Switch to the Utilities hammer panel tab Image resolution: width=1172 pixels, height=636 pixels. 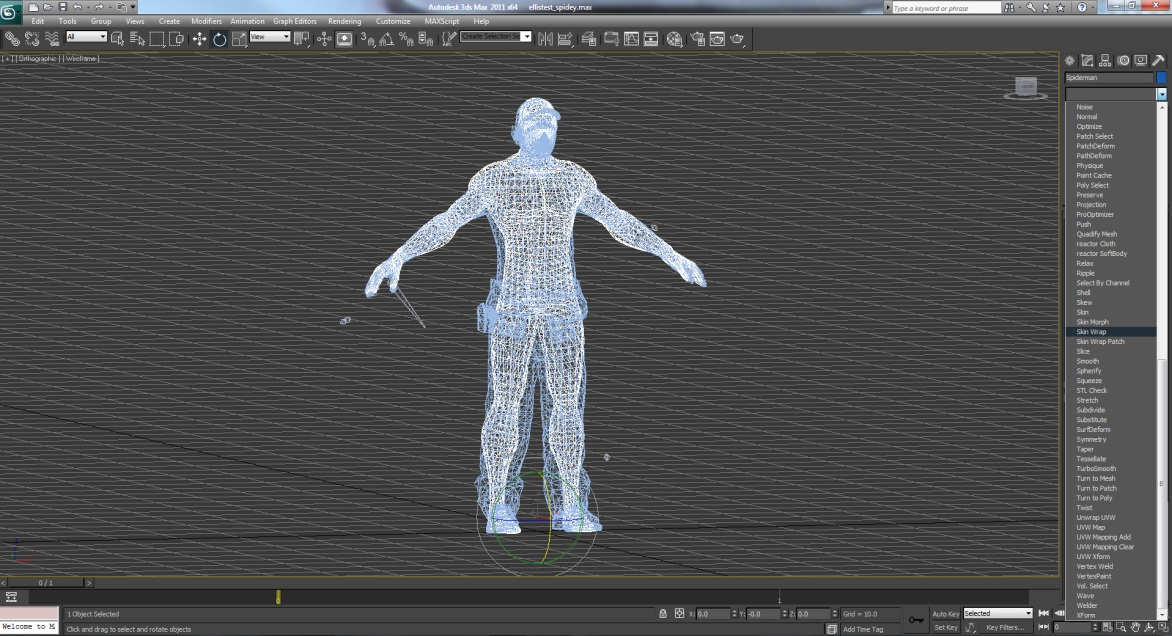click(x=1159, y=61)
